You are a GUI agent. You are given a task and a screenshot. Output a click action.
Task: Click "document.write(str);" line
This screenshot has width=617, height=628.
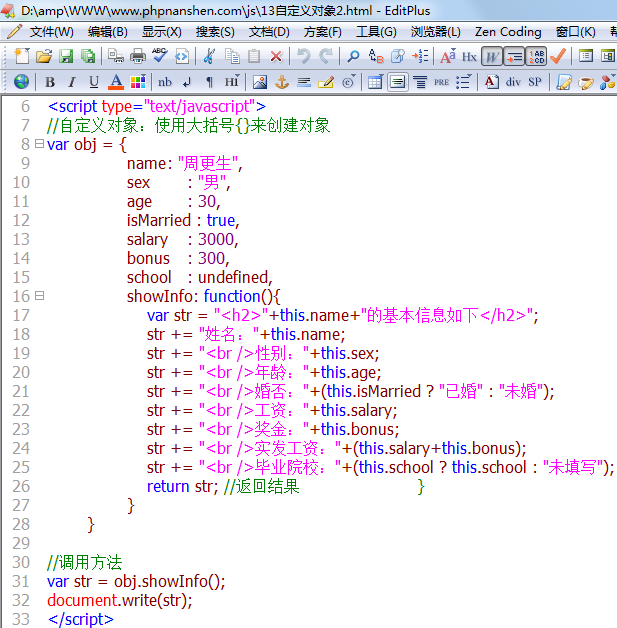[120, 600]
